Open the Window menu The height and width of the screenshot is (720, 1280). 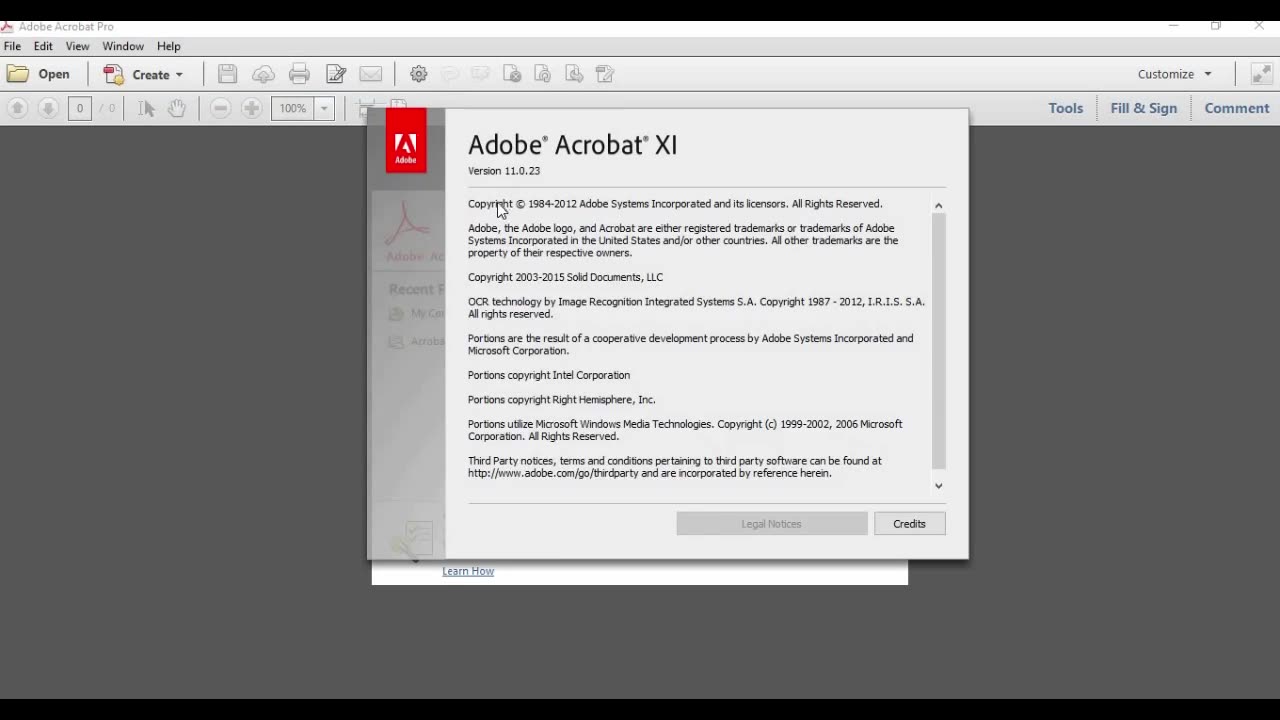coord(123,46)
